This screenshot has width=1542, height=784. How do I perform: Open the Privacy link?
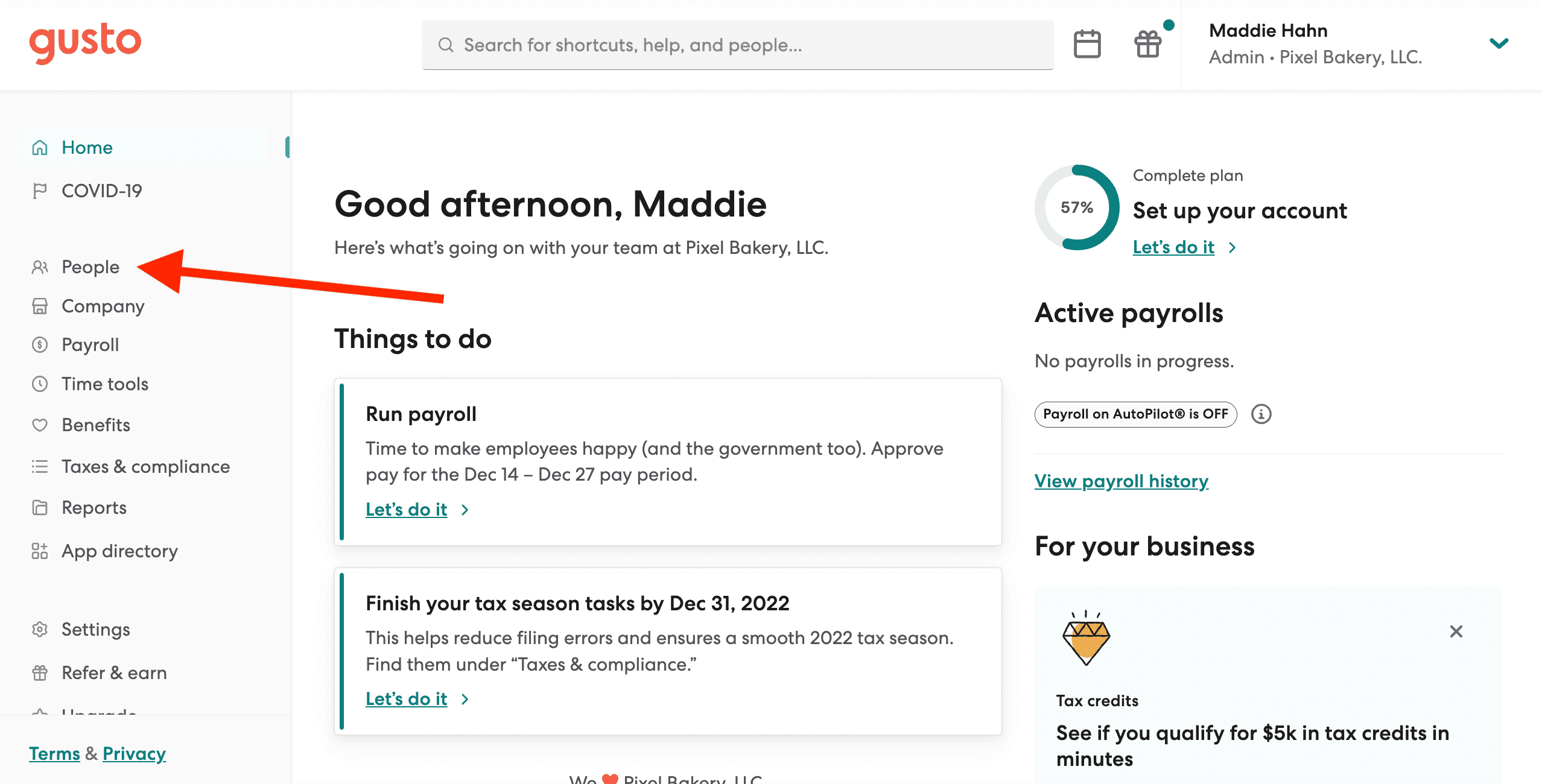pos(134,754)
